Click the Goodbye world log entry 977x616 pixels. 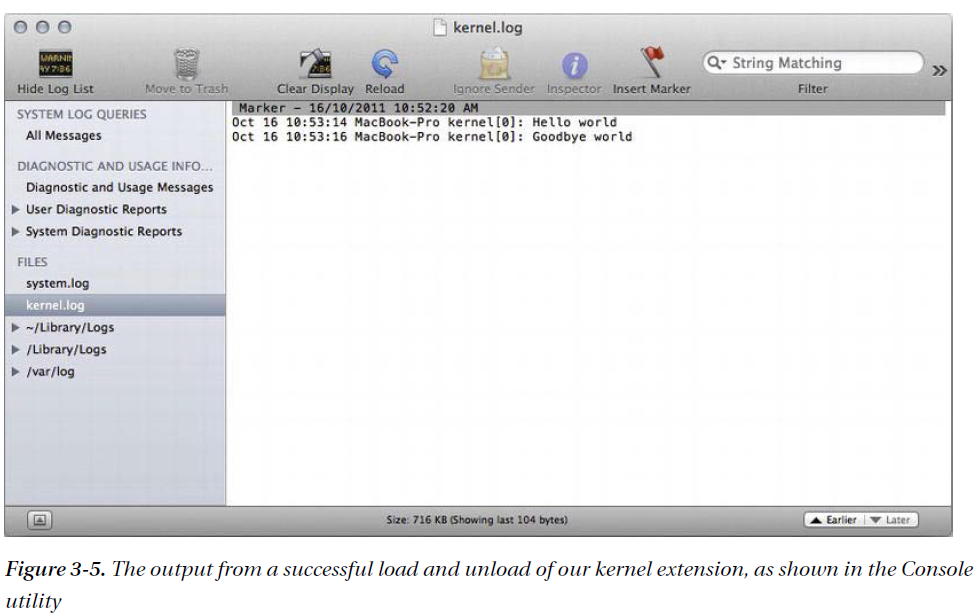click(x=432, y=136)
